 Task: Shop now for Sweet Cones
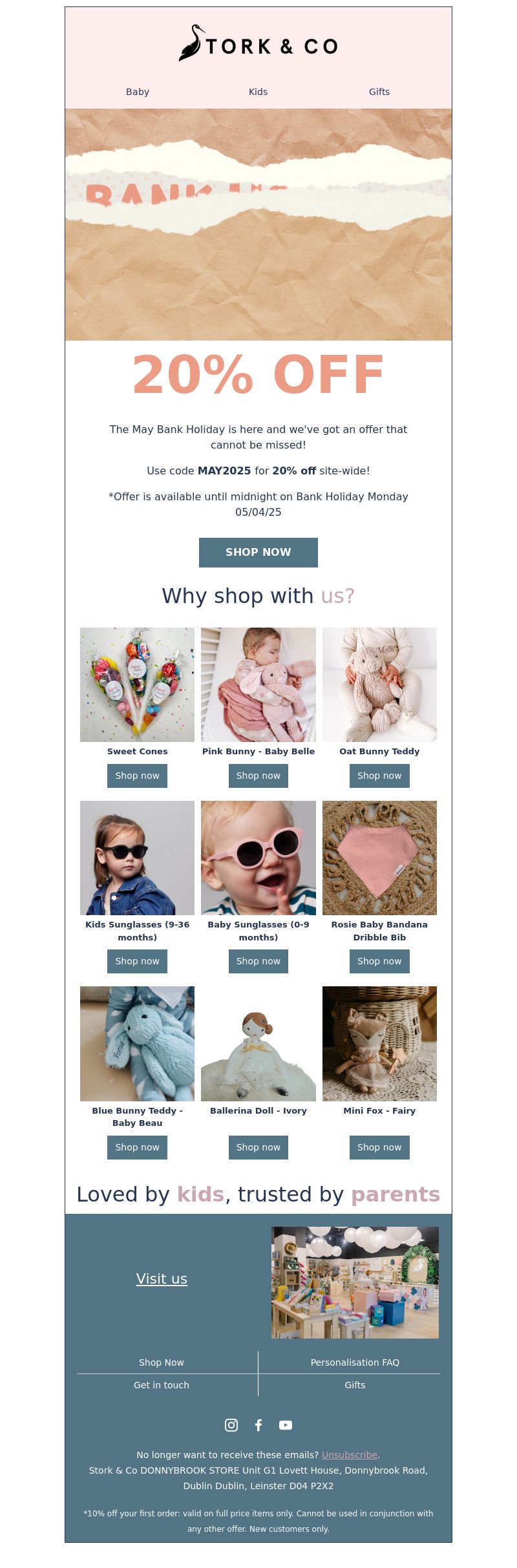coord(137,776)
